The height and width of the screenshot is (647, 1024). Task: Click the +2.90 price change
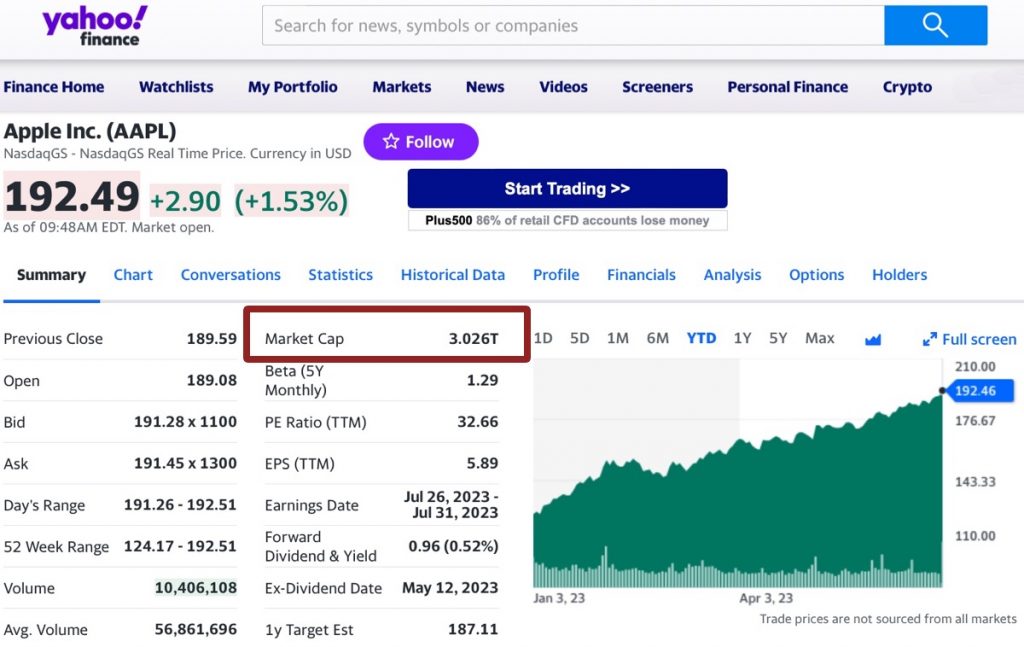pos(185,201)
